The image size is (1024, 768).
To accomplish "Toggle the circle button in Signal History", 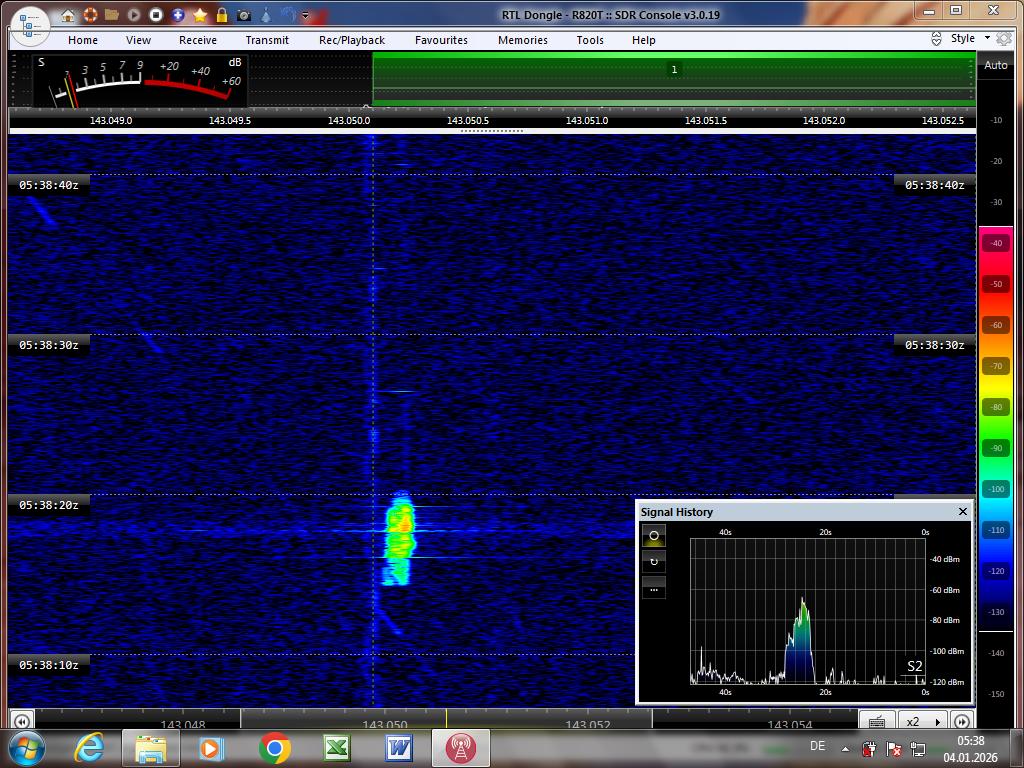I will (x=654, y=536).
